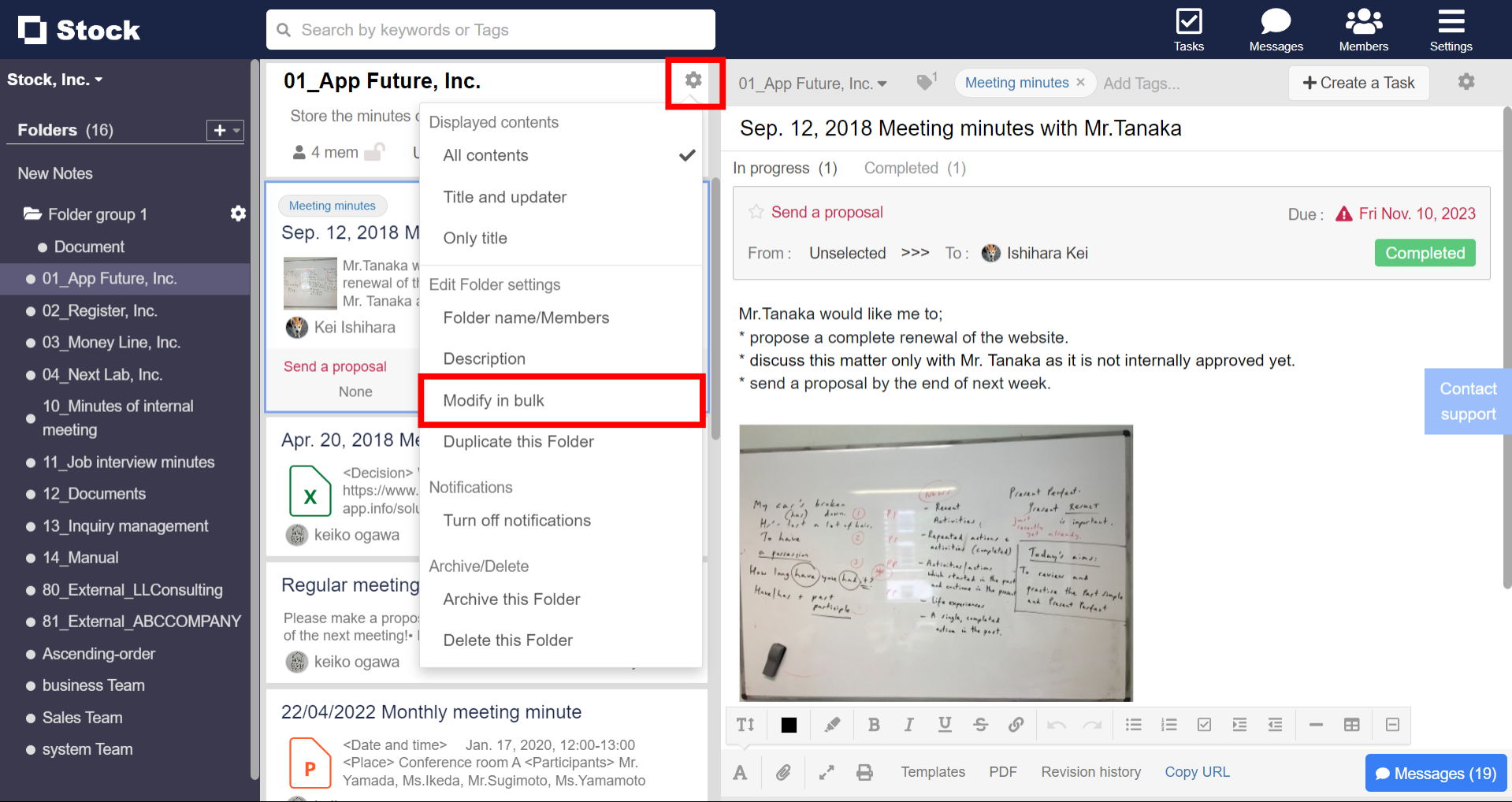Click the Copy URL link
1512x802 pixels.
[x=1197, y=772]
